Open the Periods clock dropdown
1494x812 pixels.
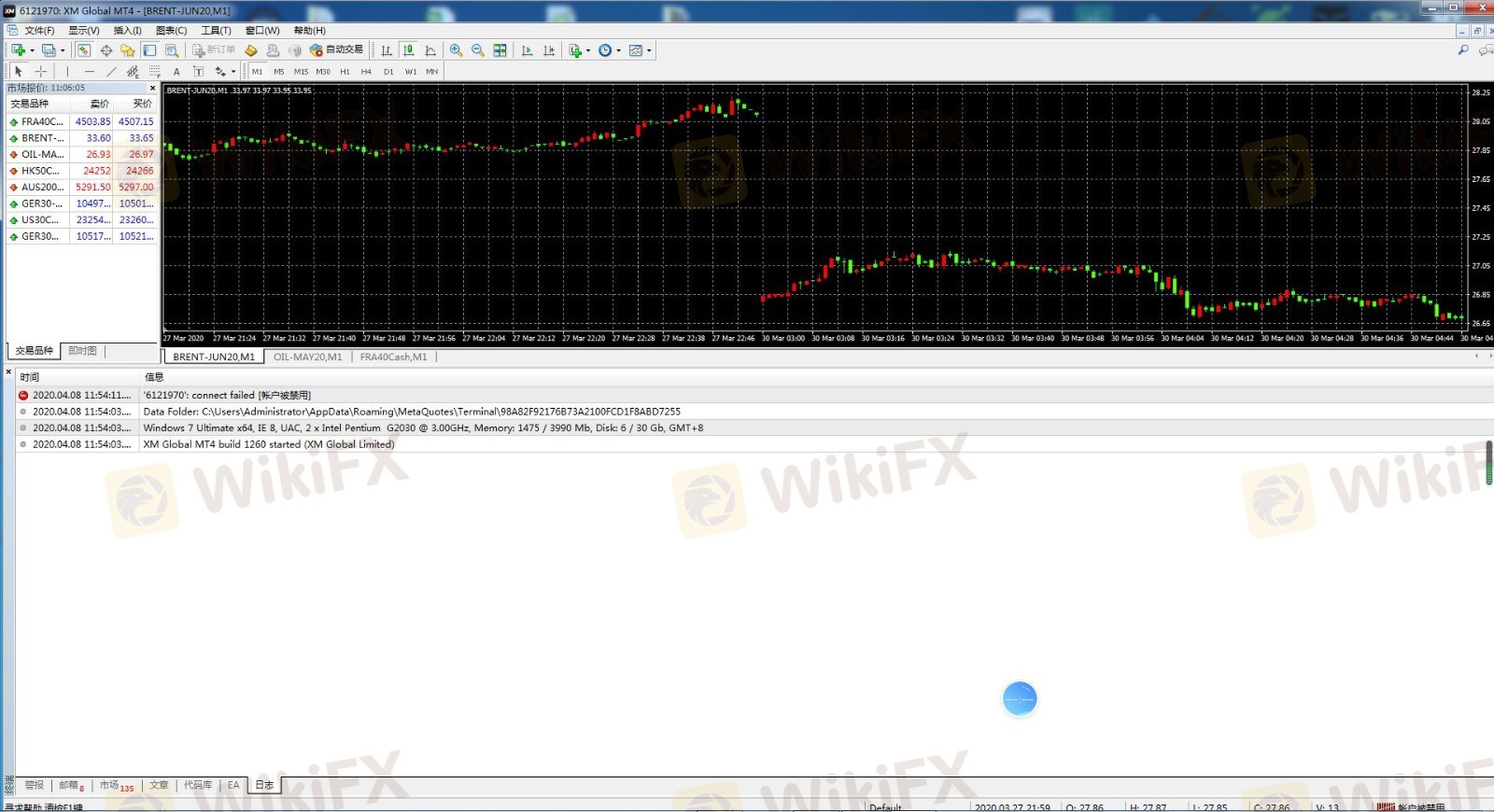pyautogui.click(x=609, y=50)
